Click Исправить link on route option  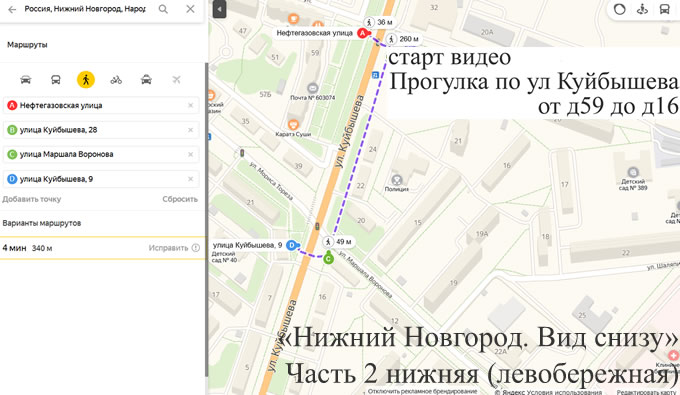coord(168,248)
